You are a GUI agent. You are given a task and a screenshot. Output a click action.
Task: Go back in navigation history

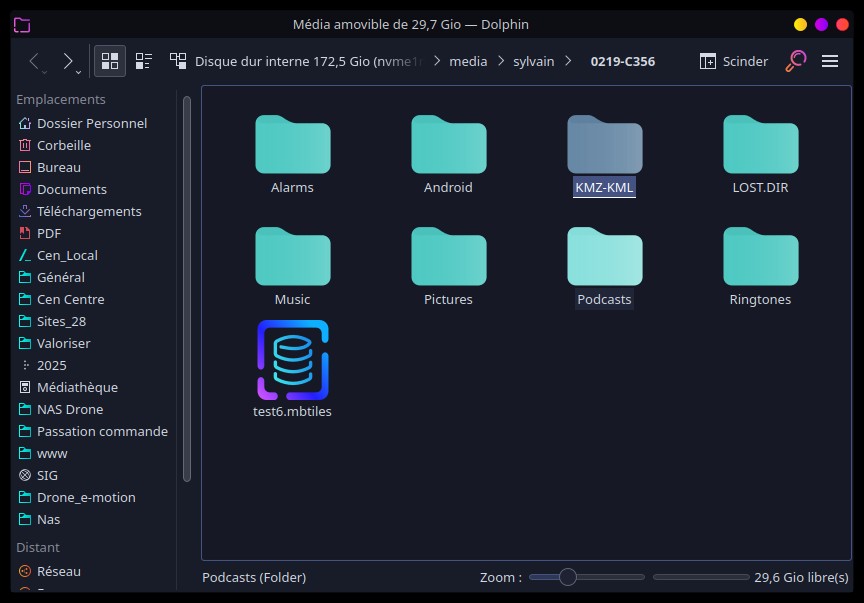click(34, 61)
